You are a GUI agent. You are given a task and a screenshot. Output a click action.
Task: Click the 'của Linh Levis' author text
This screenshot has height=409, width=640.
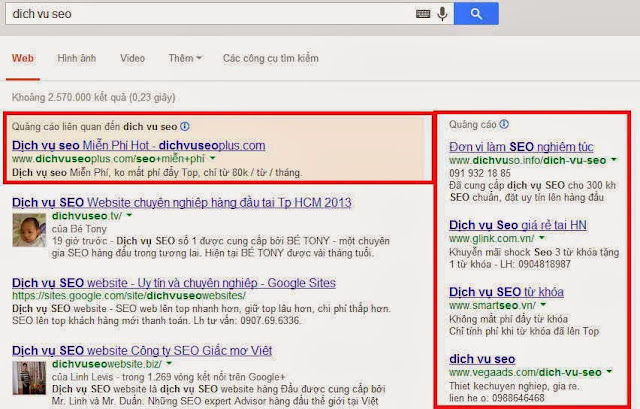click(x=83, y=377)
